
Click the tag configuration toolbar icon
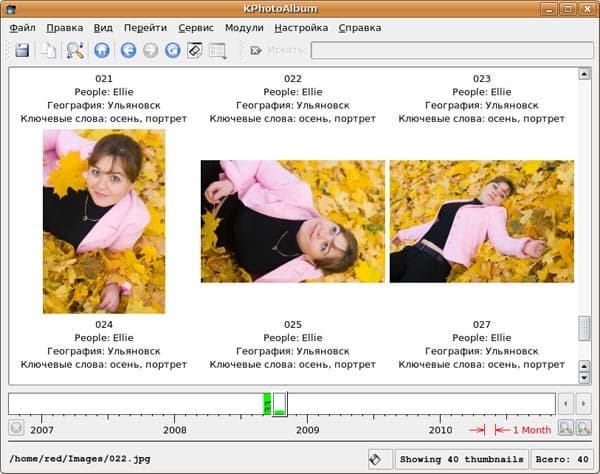coord(195,50)
